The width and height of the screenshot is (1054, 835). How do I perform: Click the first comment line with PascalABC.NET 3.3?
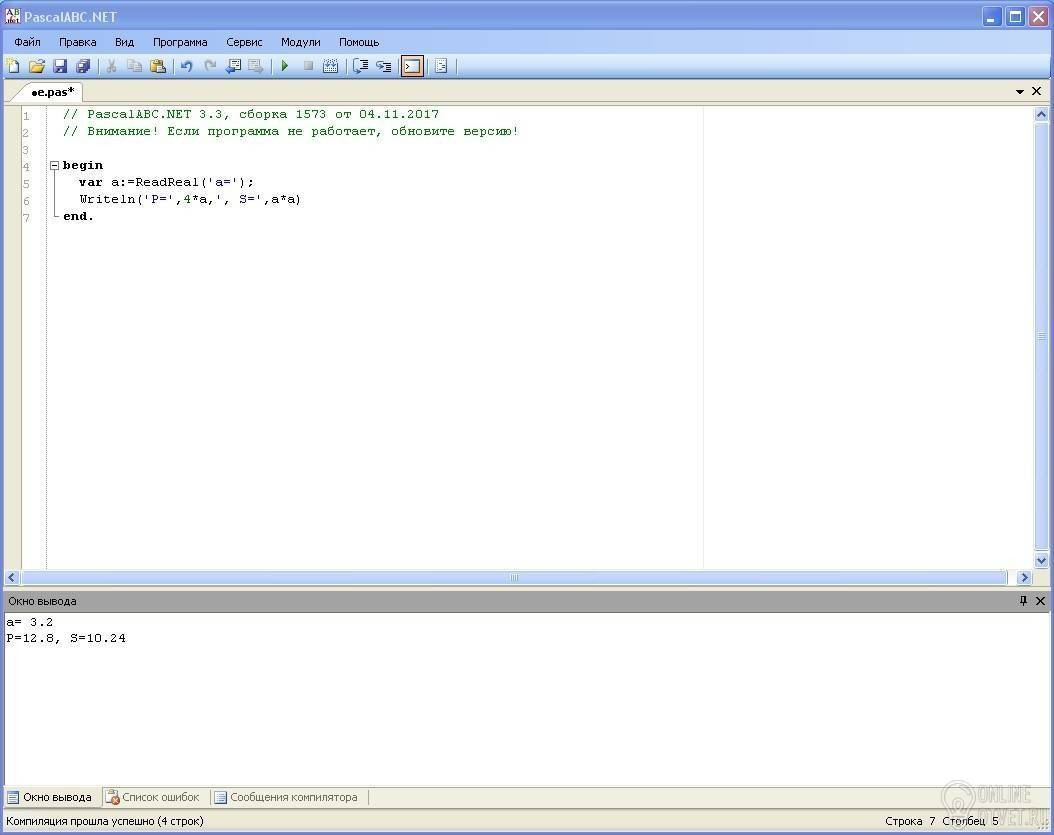click(x=251, y=114)
